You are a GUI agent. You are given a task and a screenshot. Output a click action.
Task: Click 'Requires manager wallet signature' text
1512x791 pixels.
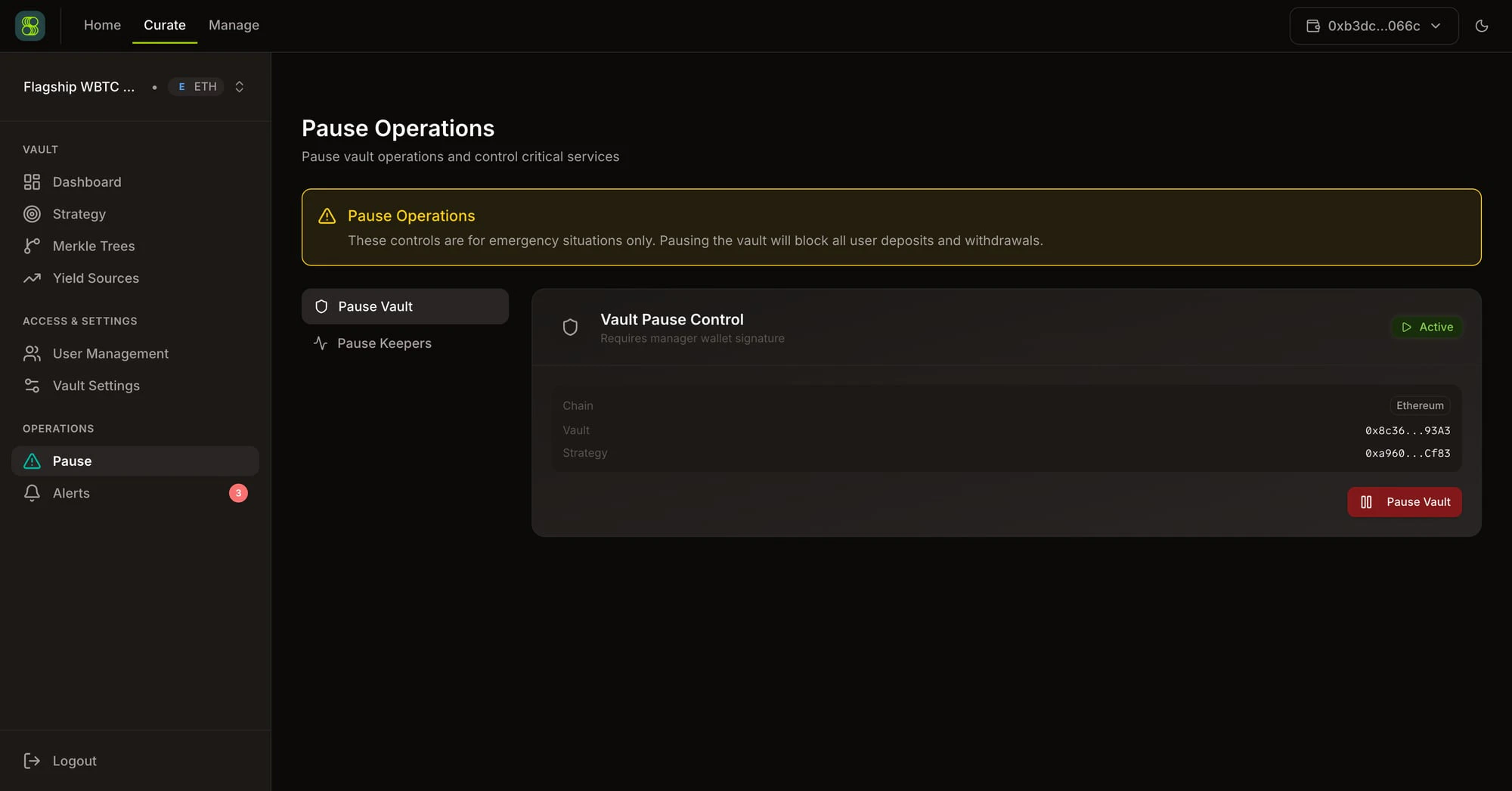[x=692, y=338]
